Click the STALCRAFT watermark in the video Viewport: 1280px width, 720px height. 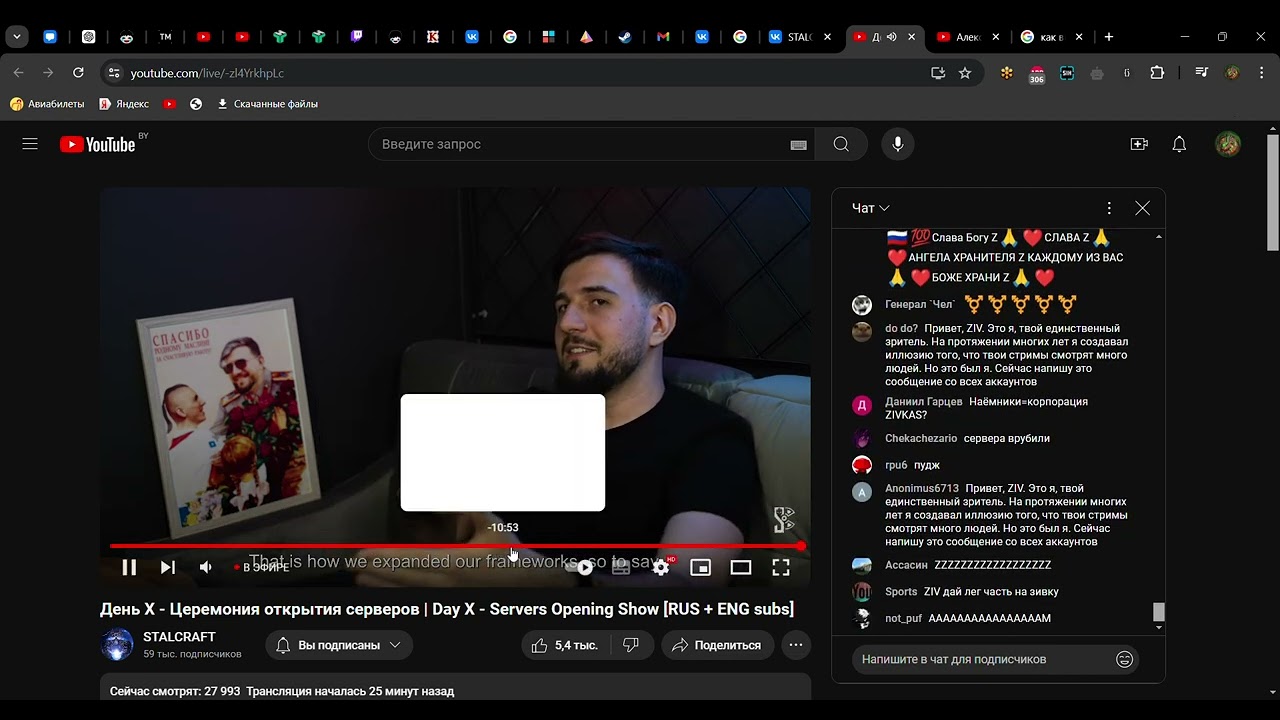(784, 520)
